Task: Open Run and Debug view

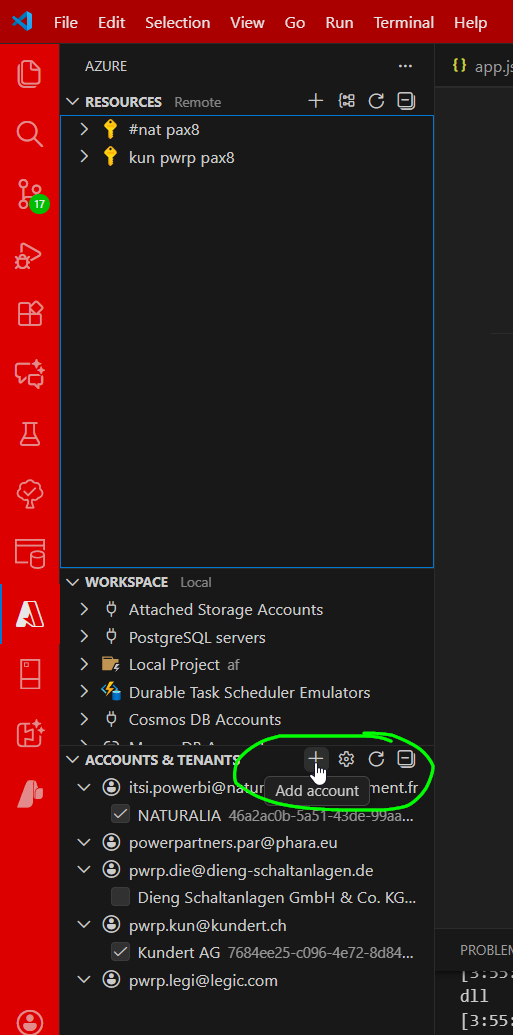Action: 29,257
